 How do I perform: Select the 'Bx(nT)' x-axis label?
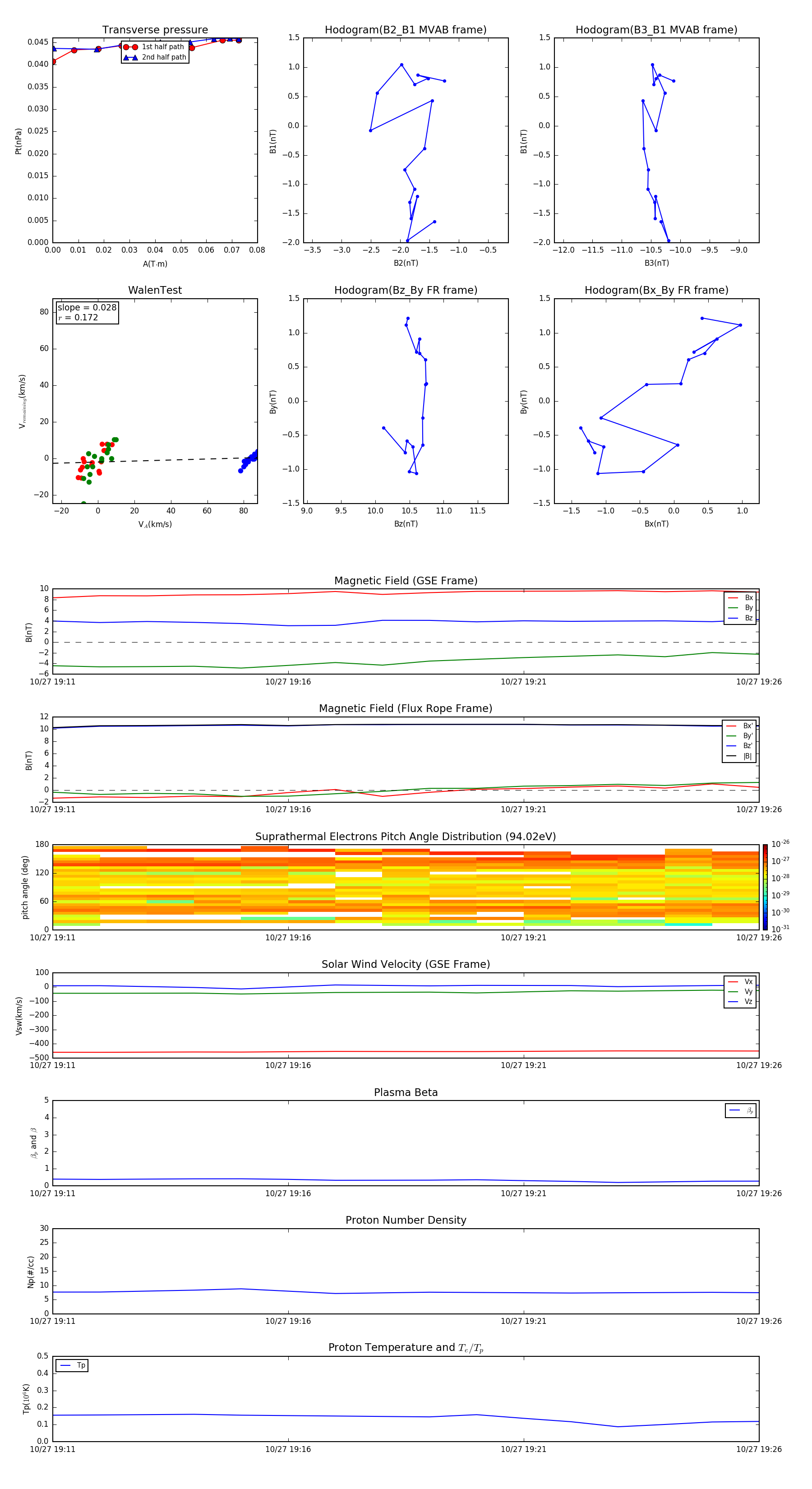coord(656,524)
